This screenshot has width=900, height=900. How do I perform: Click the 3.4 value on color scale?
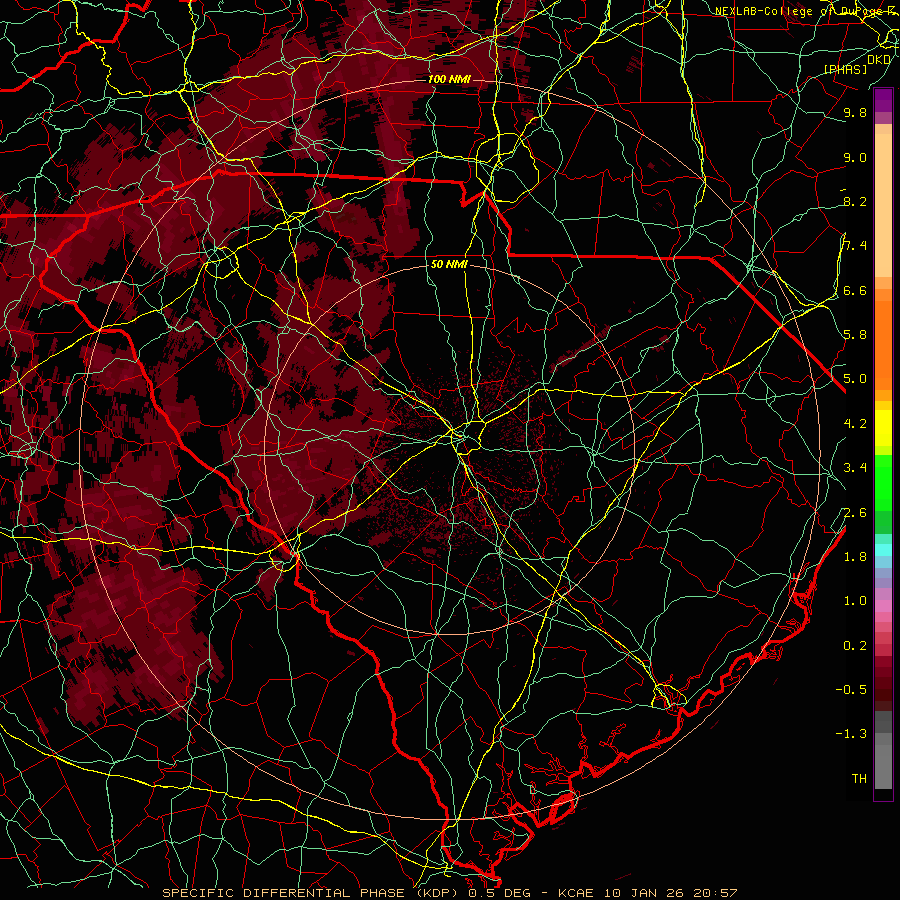(x=855, y=468)
